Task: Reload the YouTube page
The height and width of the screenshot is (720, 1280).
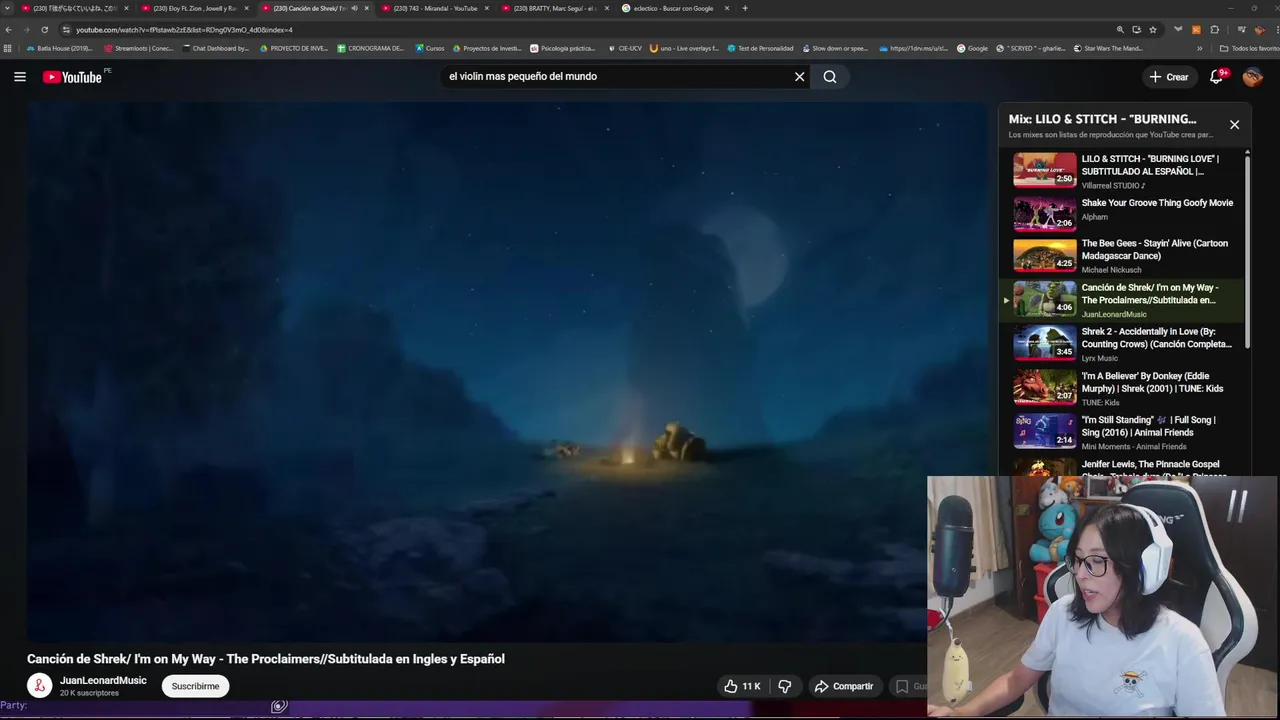Action: pos(44,30)
